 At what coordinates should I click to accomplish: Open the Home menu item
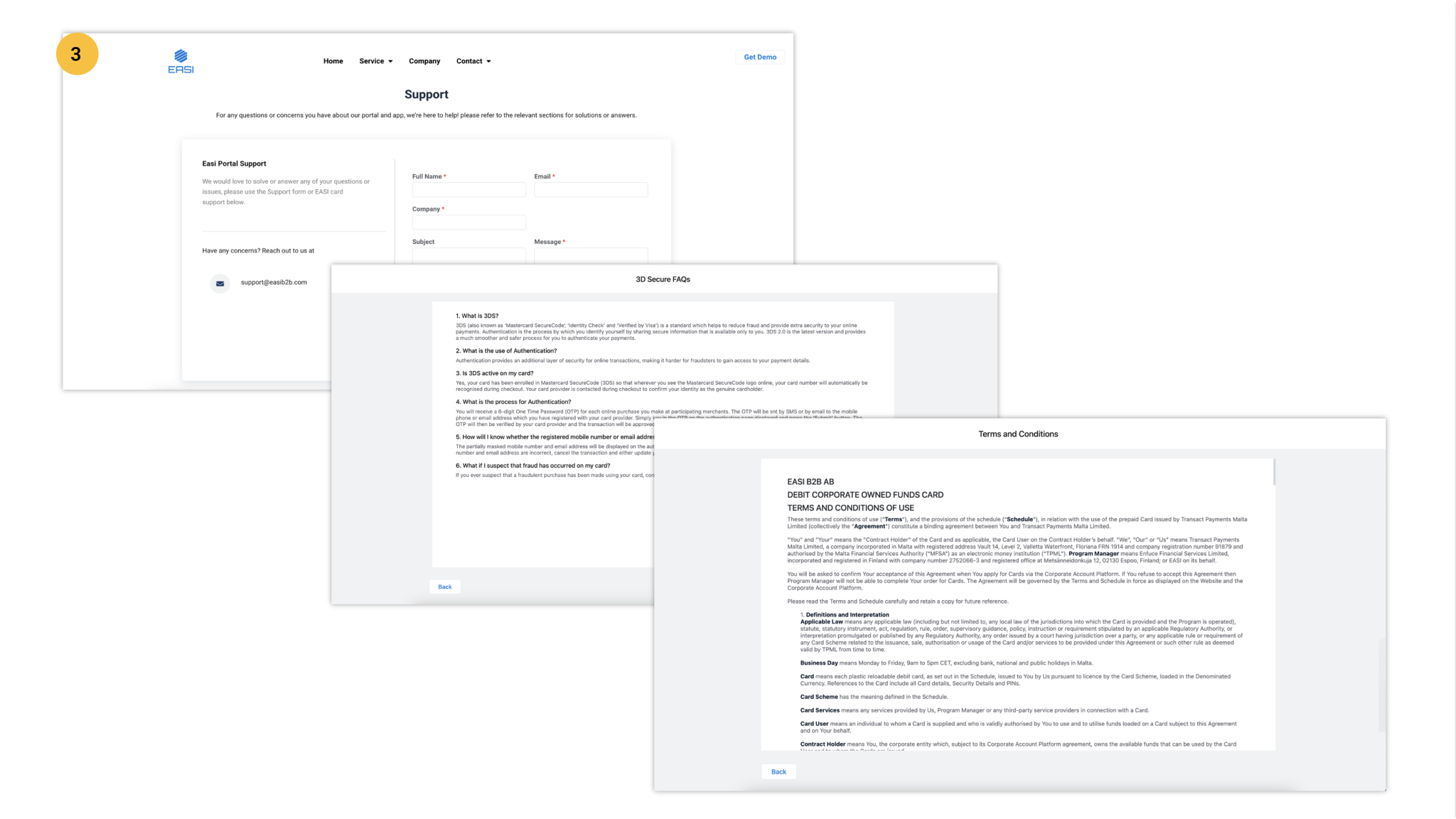pyautogui.click(x=333, y=61)
